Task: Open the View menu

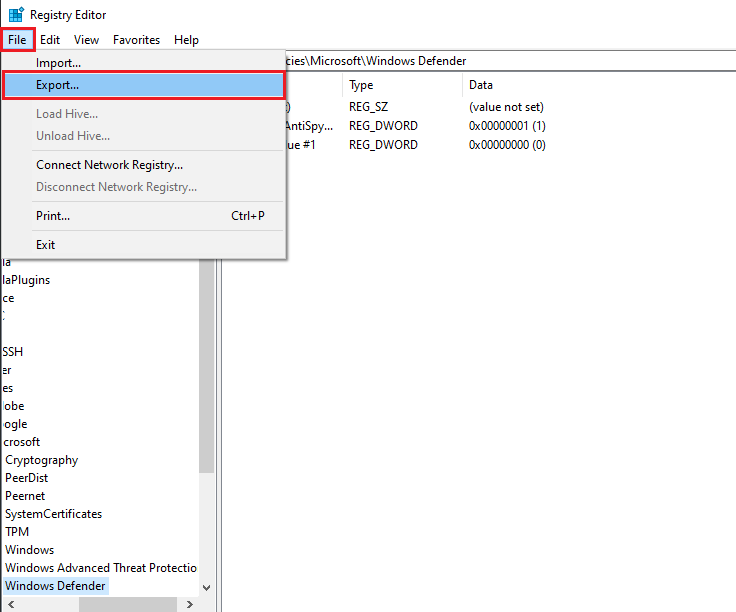Action: 86,40
